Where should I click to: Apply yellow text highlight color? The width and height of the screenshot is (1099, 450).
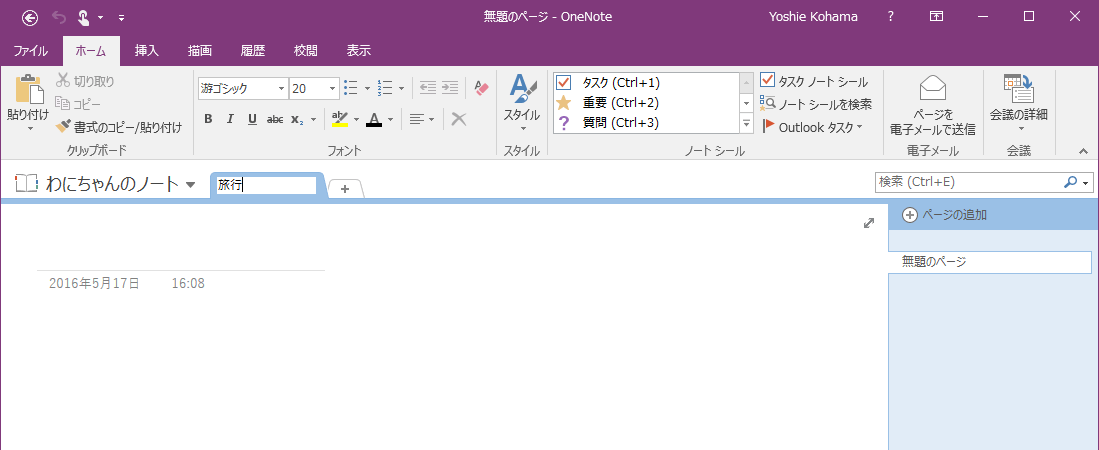[340, 119]
